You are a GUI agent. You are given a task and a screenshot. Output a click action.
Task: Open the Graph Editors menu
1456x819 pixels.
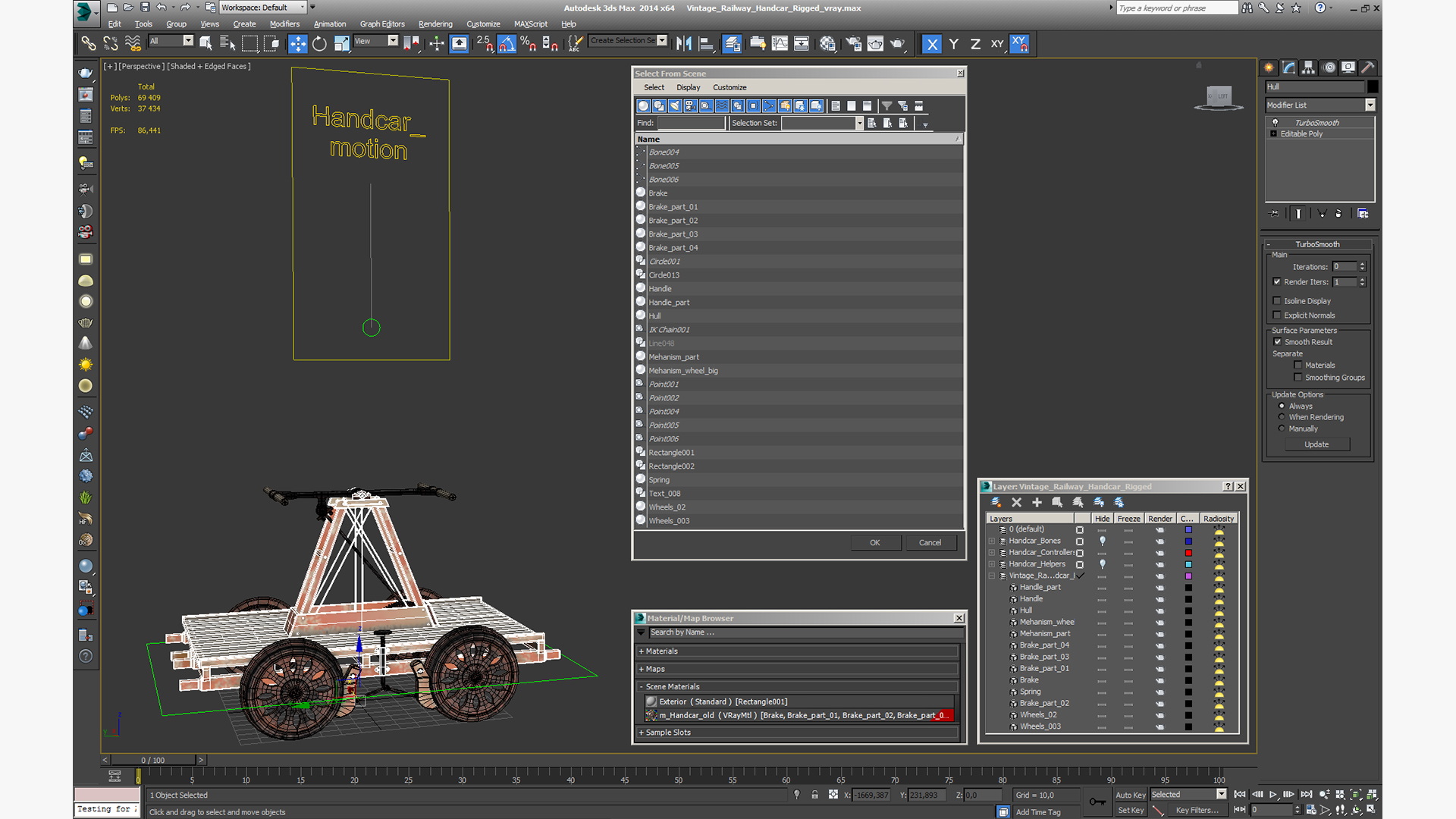[x=382, y=24]
